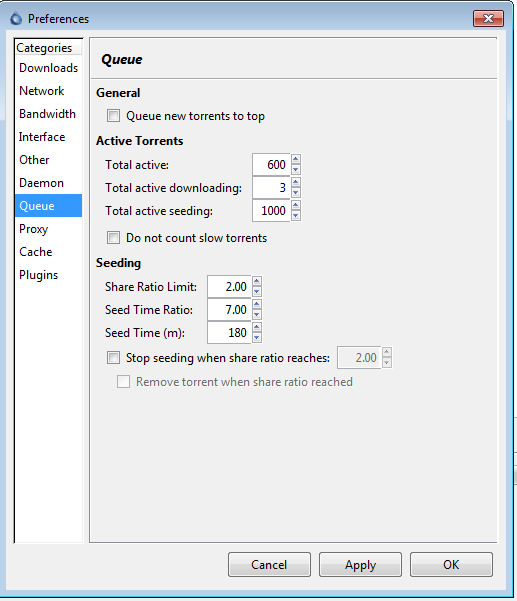Increase Total active seeding with up arrow
Viewport: 517px width, 601px height.
(x=295, y=206)
